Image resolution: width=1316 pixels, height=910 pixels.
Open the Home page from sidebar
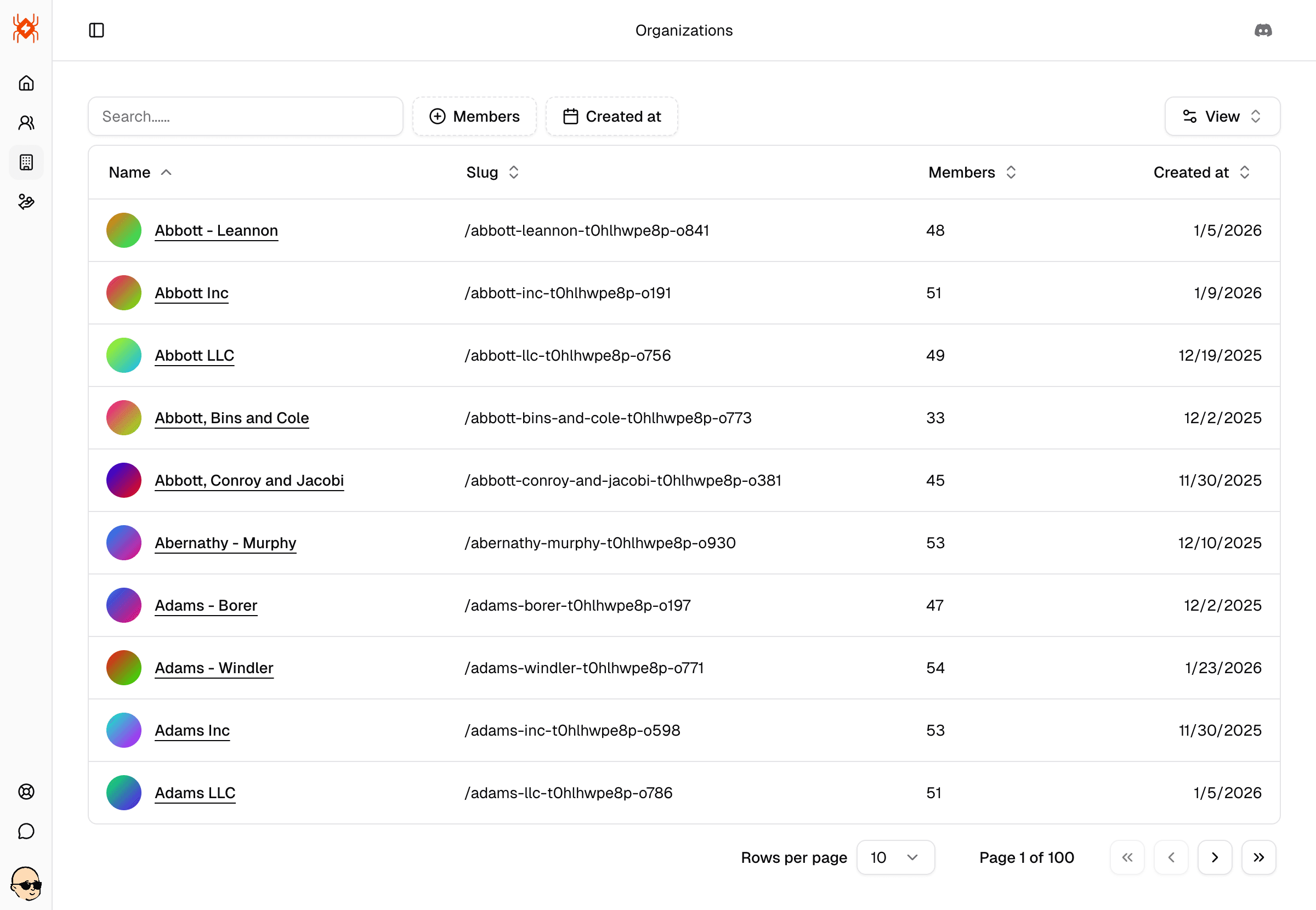26,83
